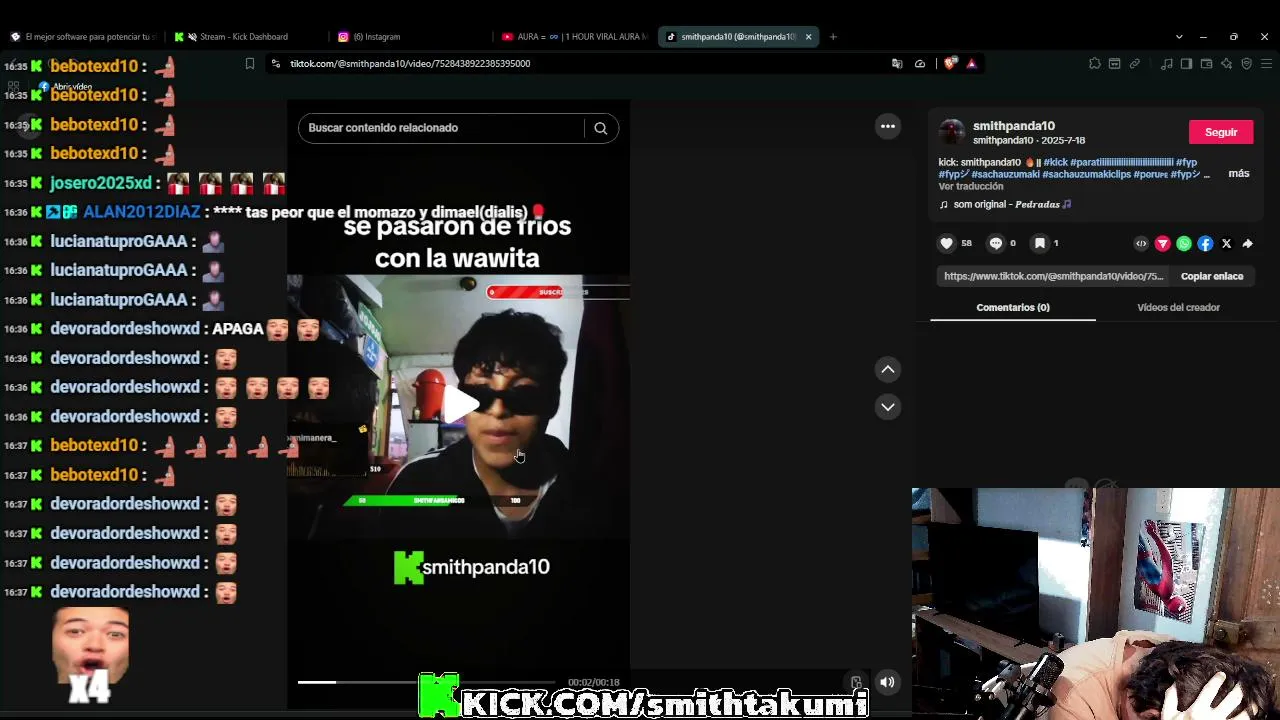
Task: Click the video time 00:02/00:18 label
Action: pyautogui.click(x=594, y=682)
